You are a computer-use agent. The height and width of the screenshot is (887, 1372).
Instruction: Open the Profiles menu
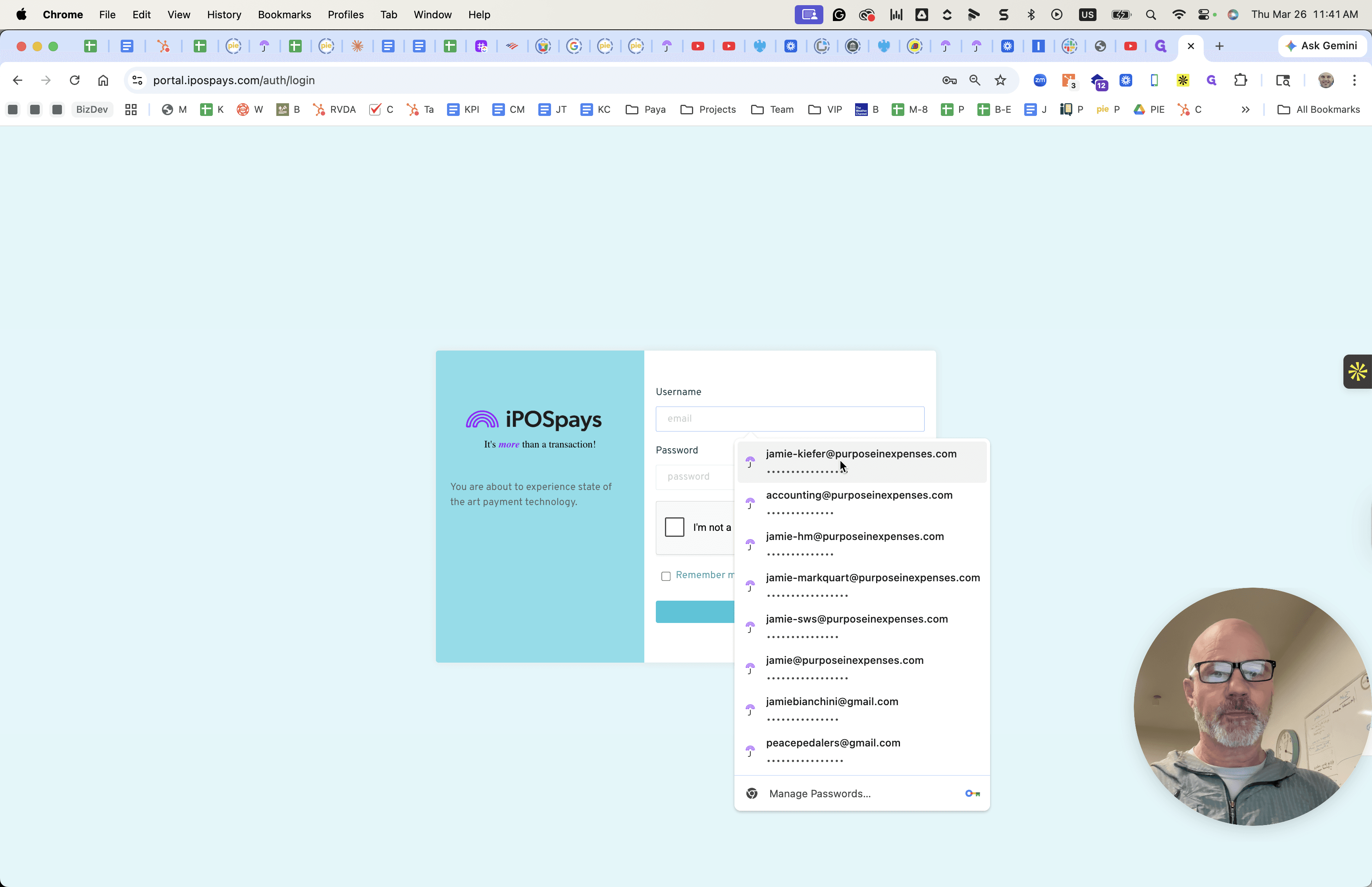(x=345, y=14)
